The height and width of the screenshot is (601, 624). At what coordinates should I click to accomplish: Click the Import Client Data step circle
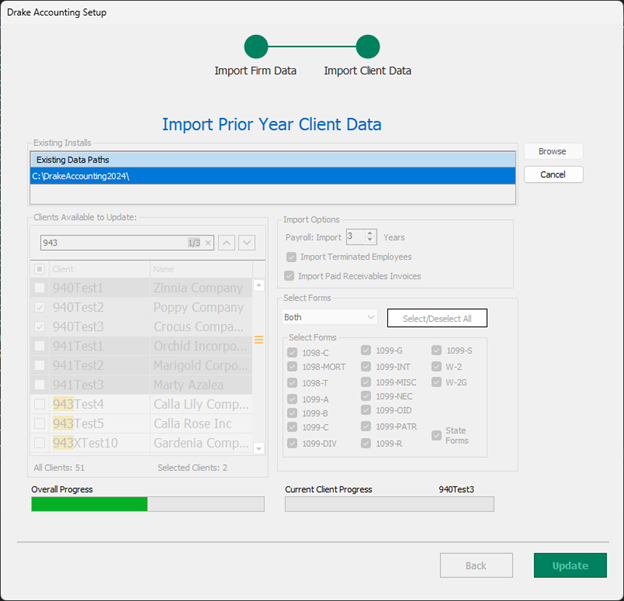point(368,47)
